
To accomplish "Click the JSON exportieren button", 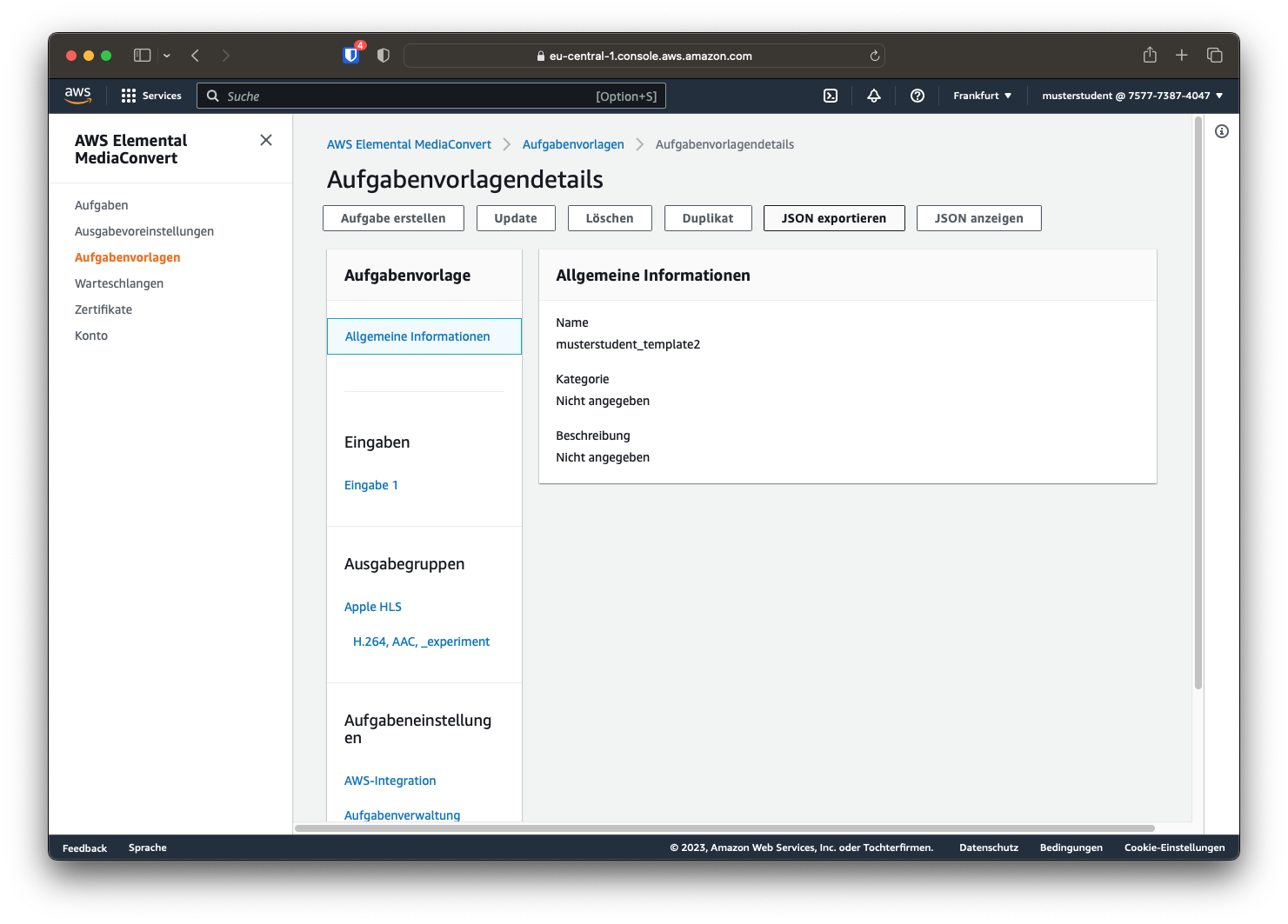I will pyautogui.click(x=834, y=218).
